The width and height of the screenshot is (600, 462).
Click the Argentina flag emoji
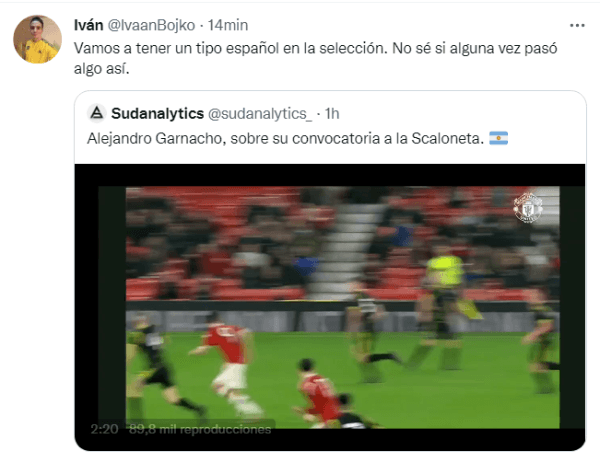(499, 138)
